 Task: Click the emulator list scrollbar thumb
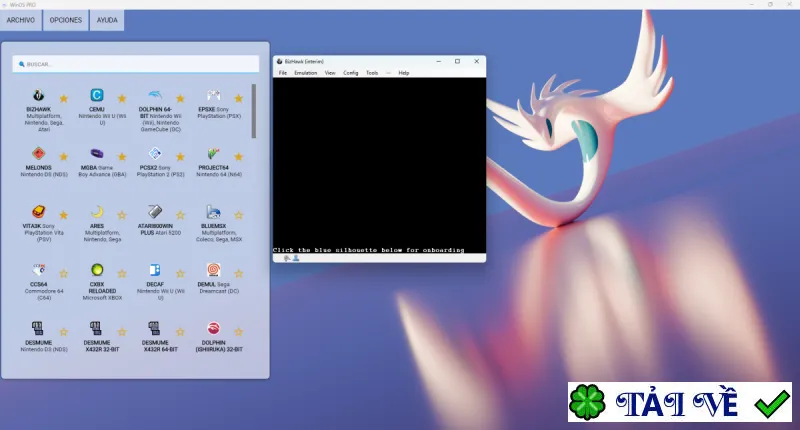pos(254,111)
